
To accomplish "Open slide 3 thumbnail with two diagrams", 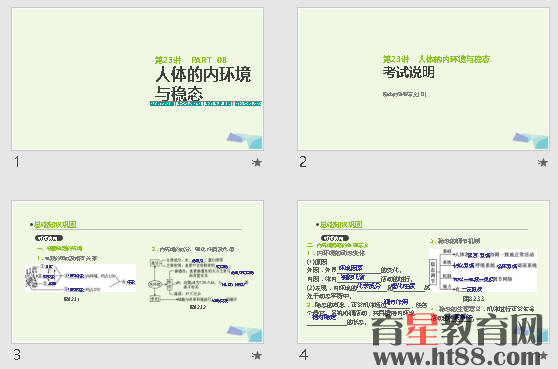I will coord(137,272).
